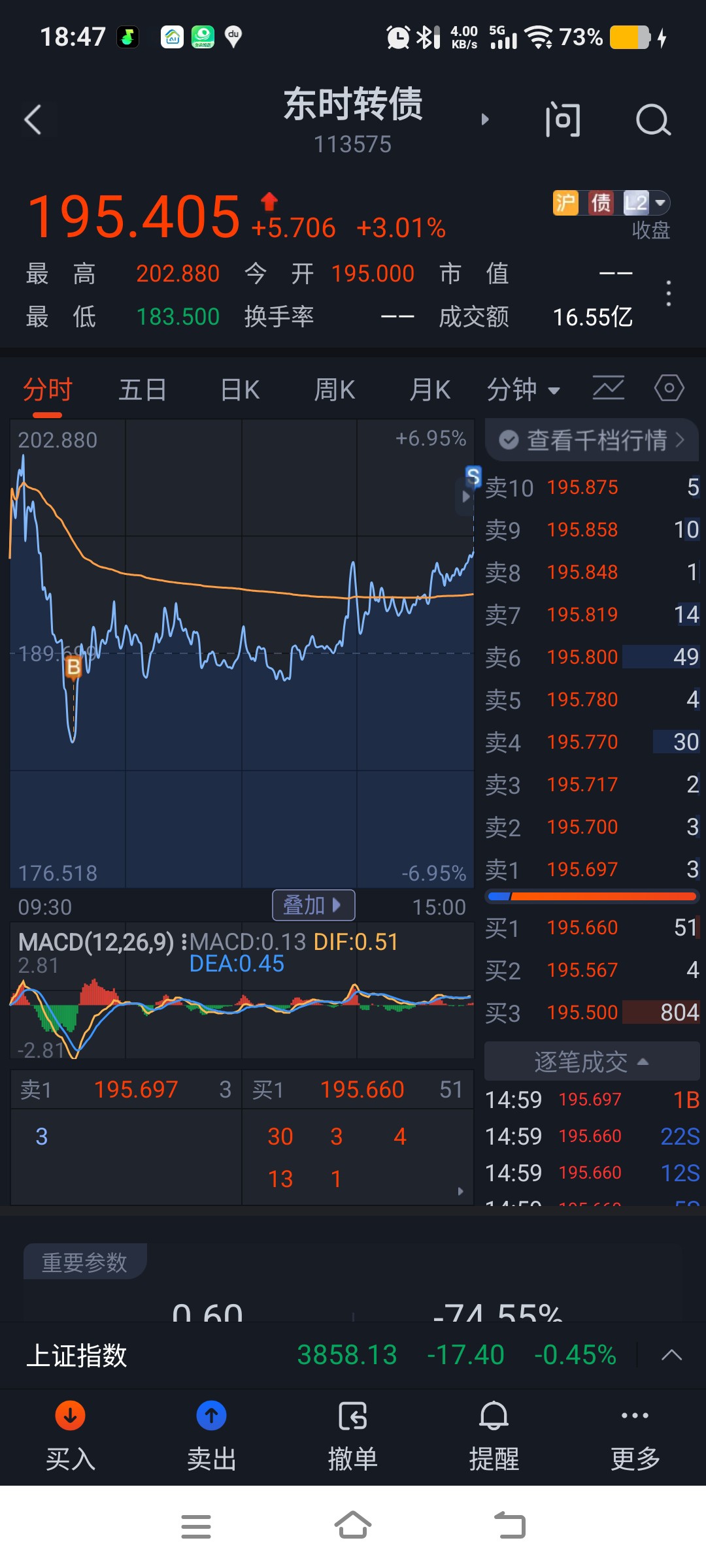Collapse the 逐笔成交 tick trades list
The height and width of the screenshot is (1568, 706).
592,1062
